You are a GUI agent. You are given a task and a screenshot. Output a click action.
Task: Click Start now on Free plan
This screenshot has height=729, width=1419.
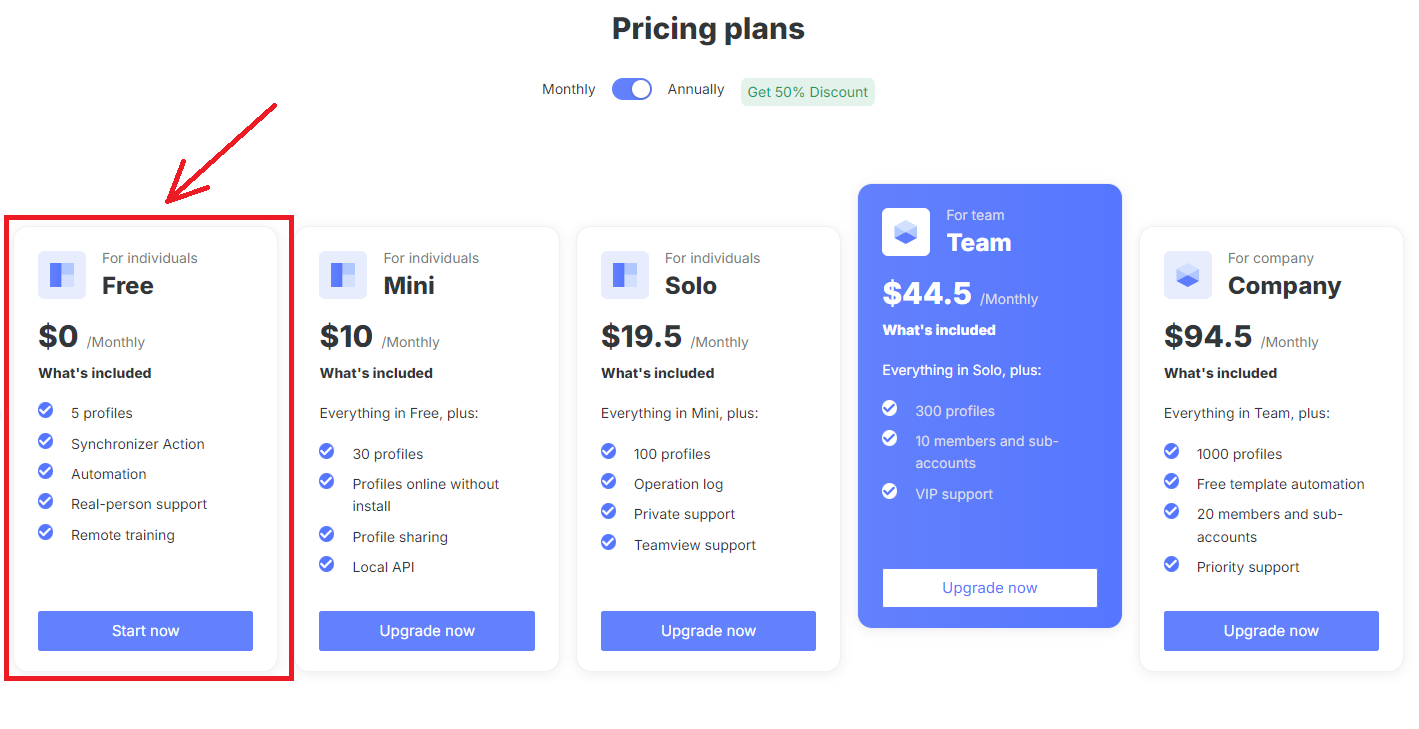[x=146, y=631]
